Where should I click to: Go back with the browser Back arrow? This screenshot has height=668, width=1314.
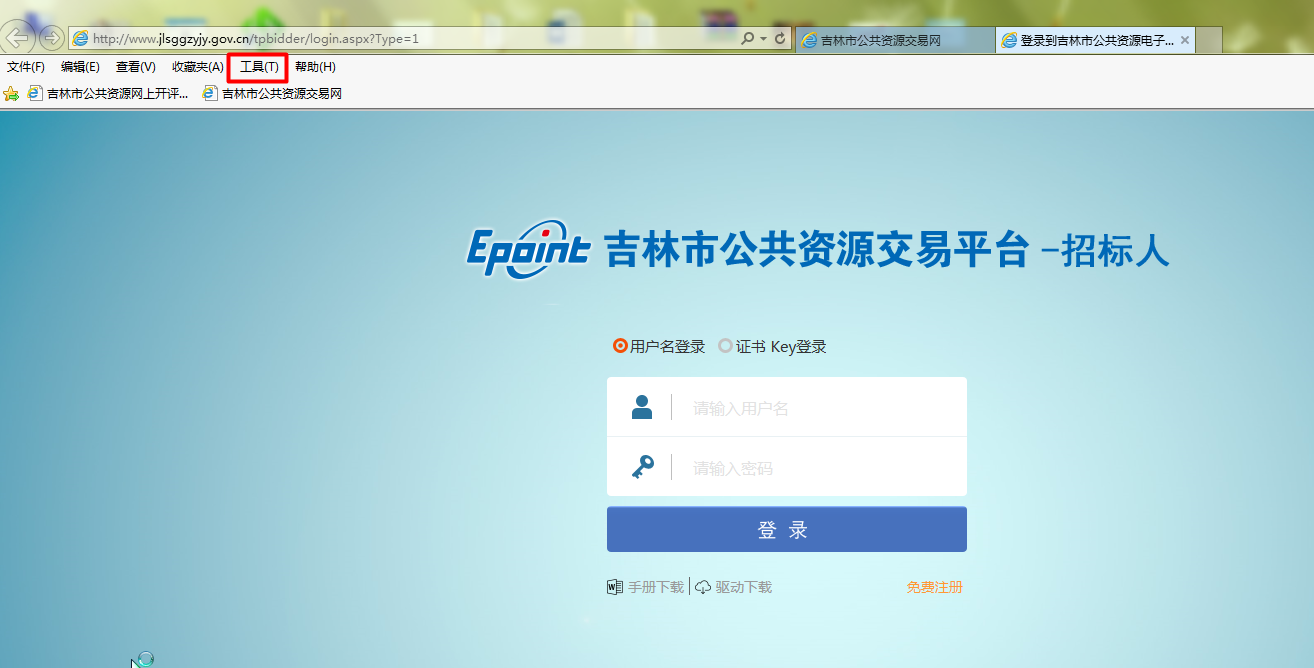(x=19, y=39)
